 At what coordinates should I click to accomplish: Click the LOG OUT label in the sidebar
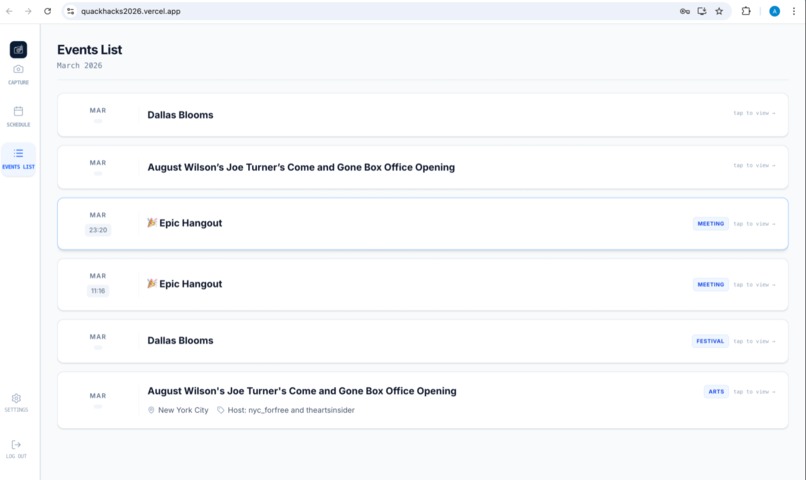tap(16, 456)
